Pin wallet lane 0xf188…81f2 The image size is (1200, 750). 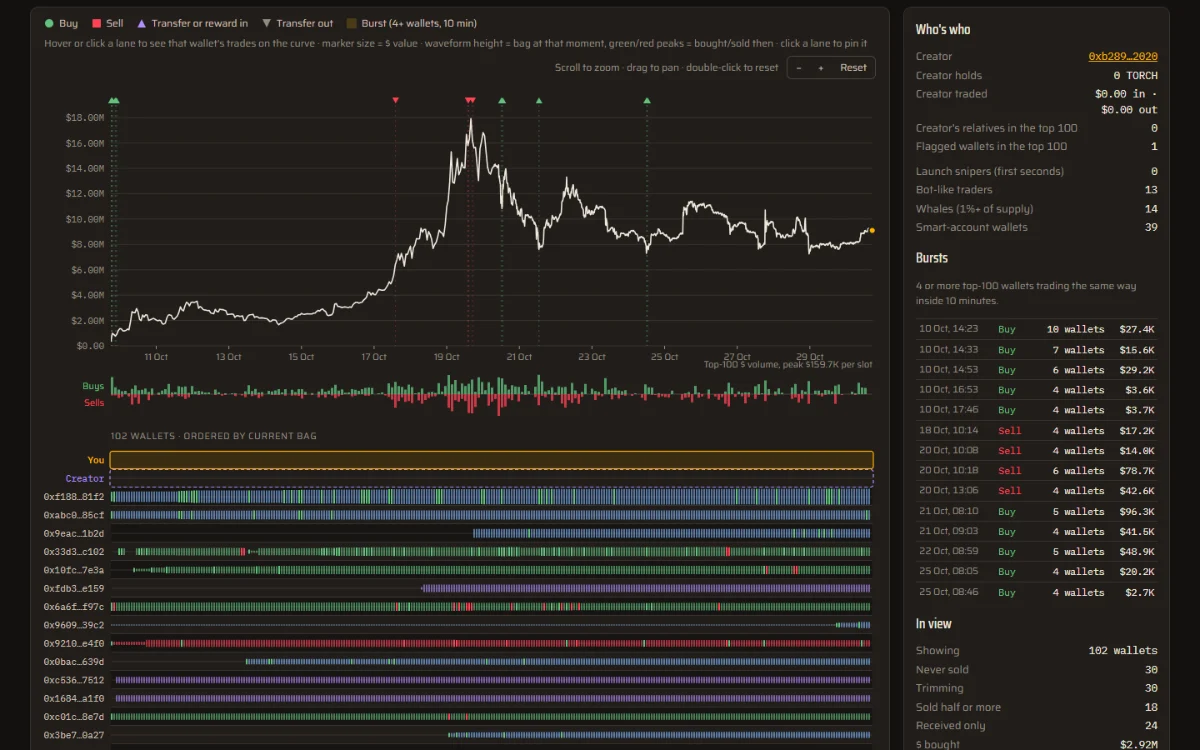coord(491,497)
